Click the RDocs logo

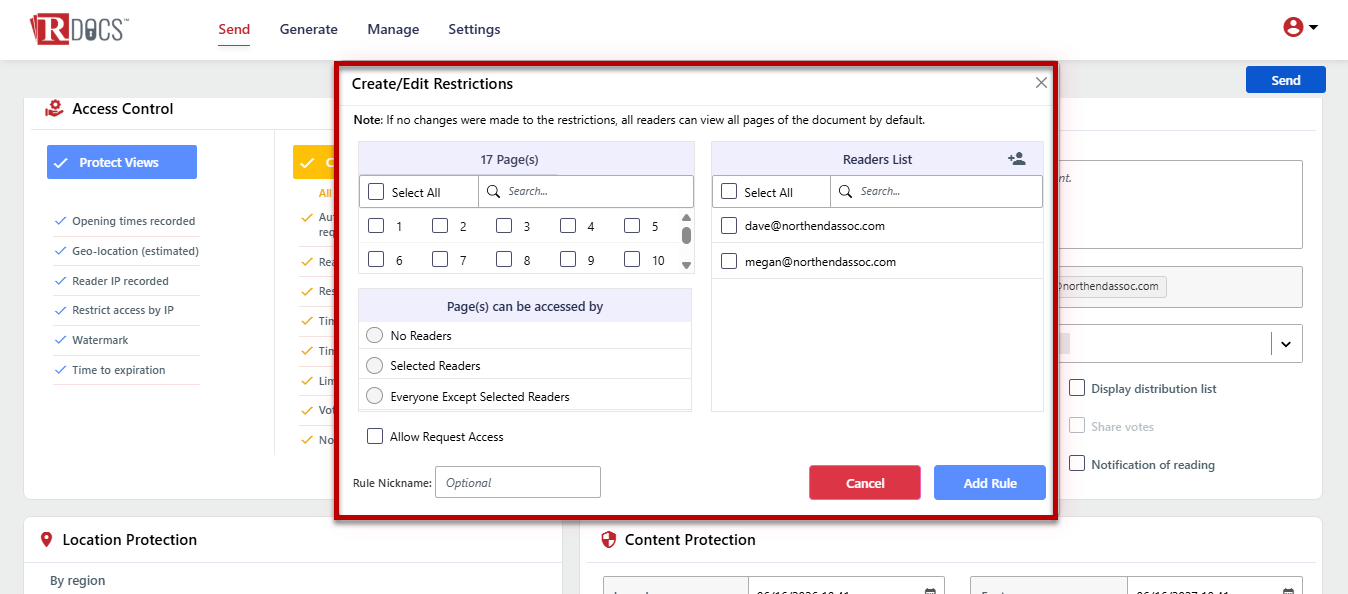[78, 29]
